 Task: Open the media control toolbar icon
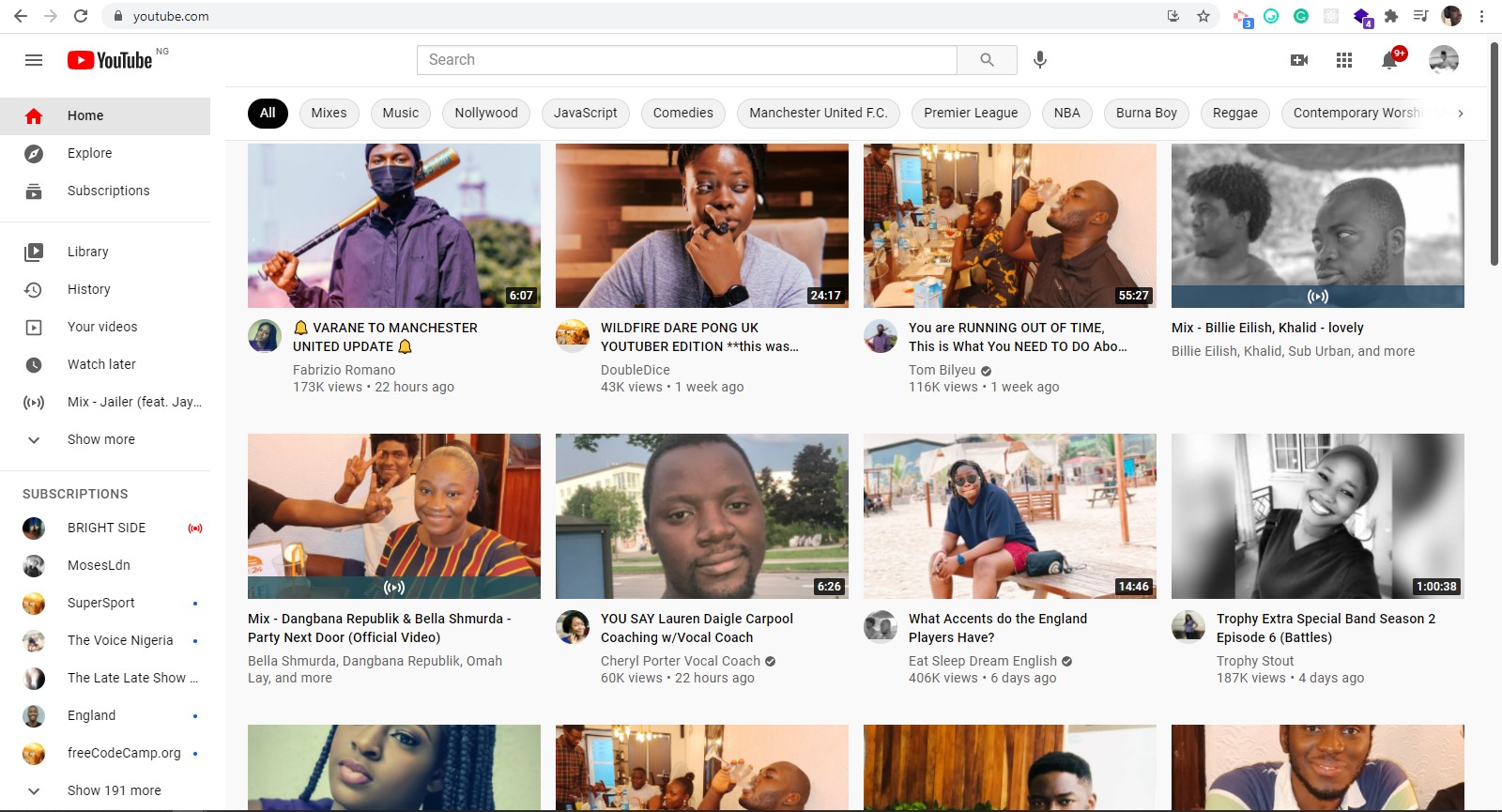[x=1421, y=16]
